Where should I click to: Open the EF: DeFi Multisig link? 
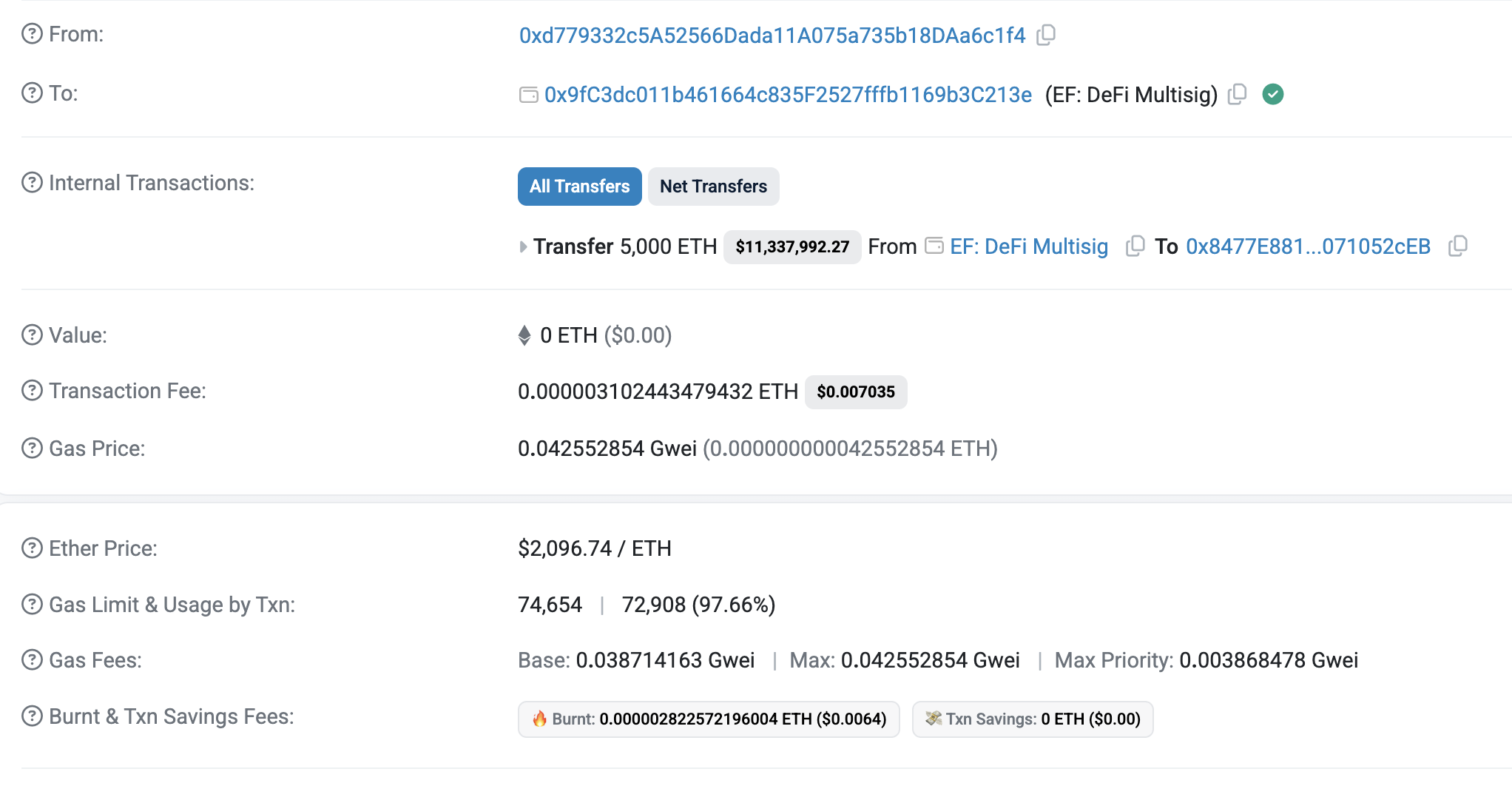[x=1028, y=246]
